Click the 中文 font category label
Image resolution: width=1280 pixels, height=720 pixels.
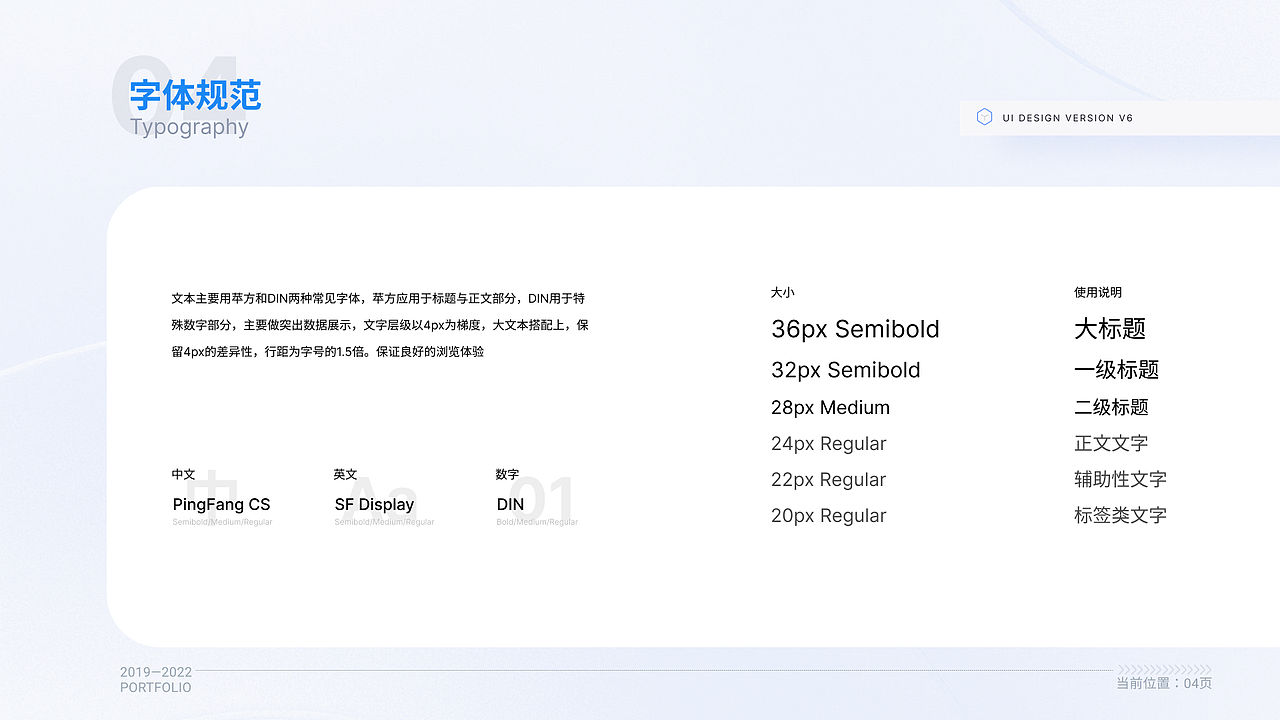tap(184, 474)
